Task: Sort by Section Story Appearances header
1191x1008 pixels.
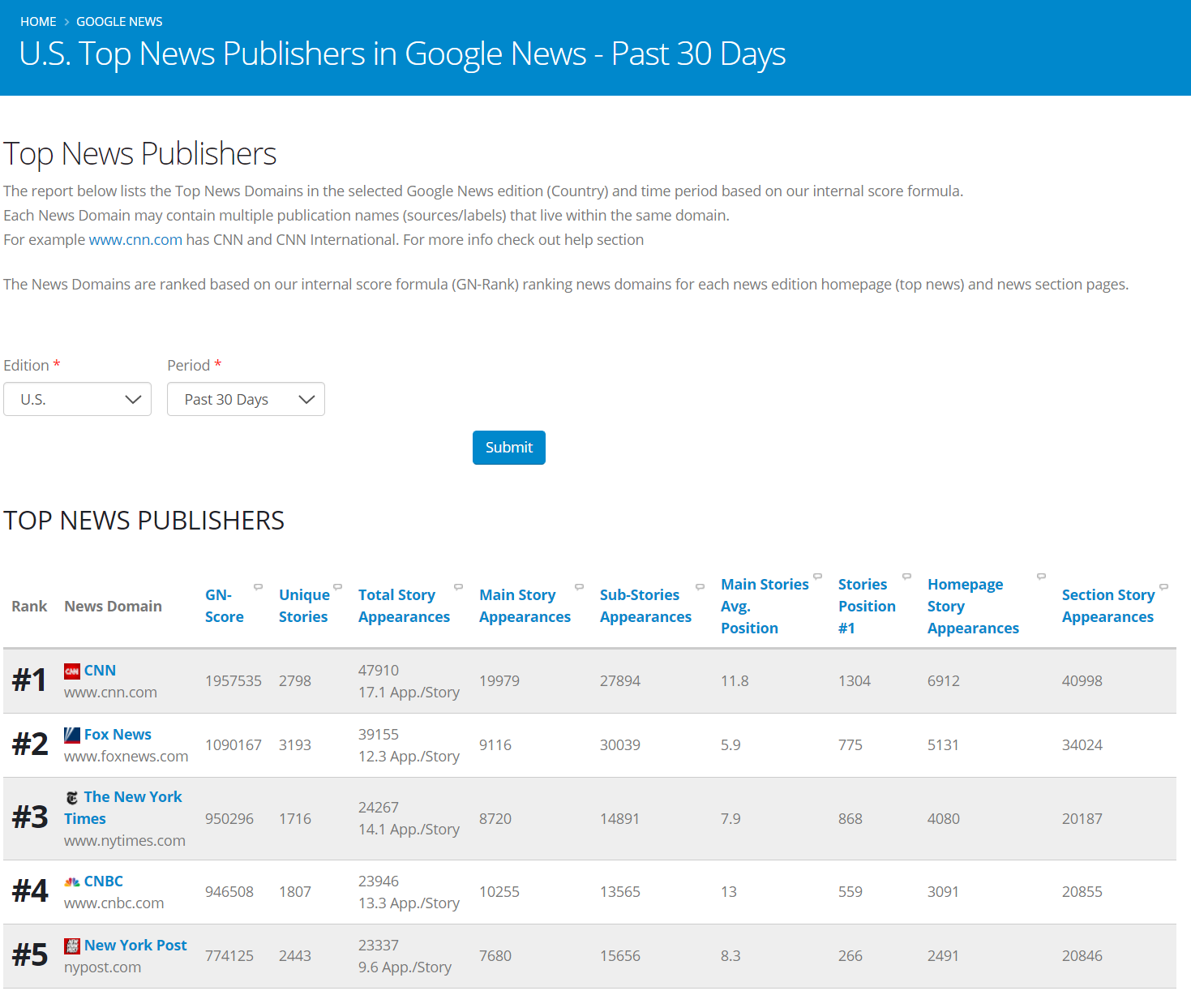Action: tap(1108, 606)
